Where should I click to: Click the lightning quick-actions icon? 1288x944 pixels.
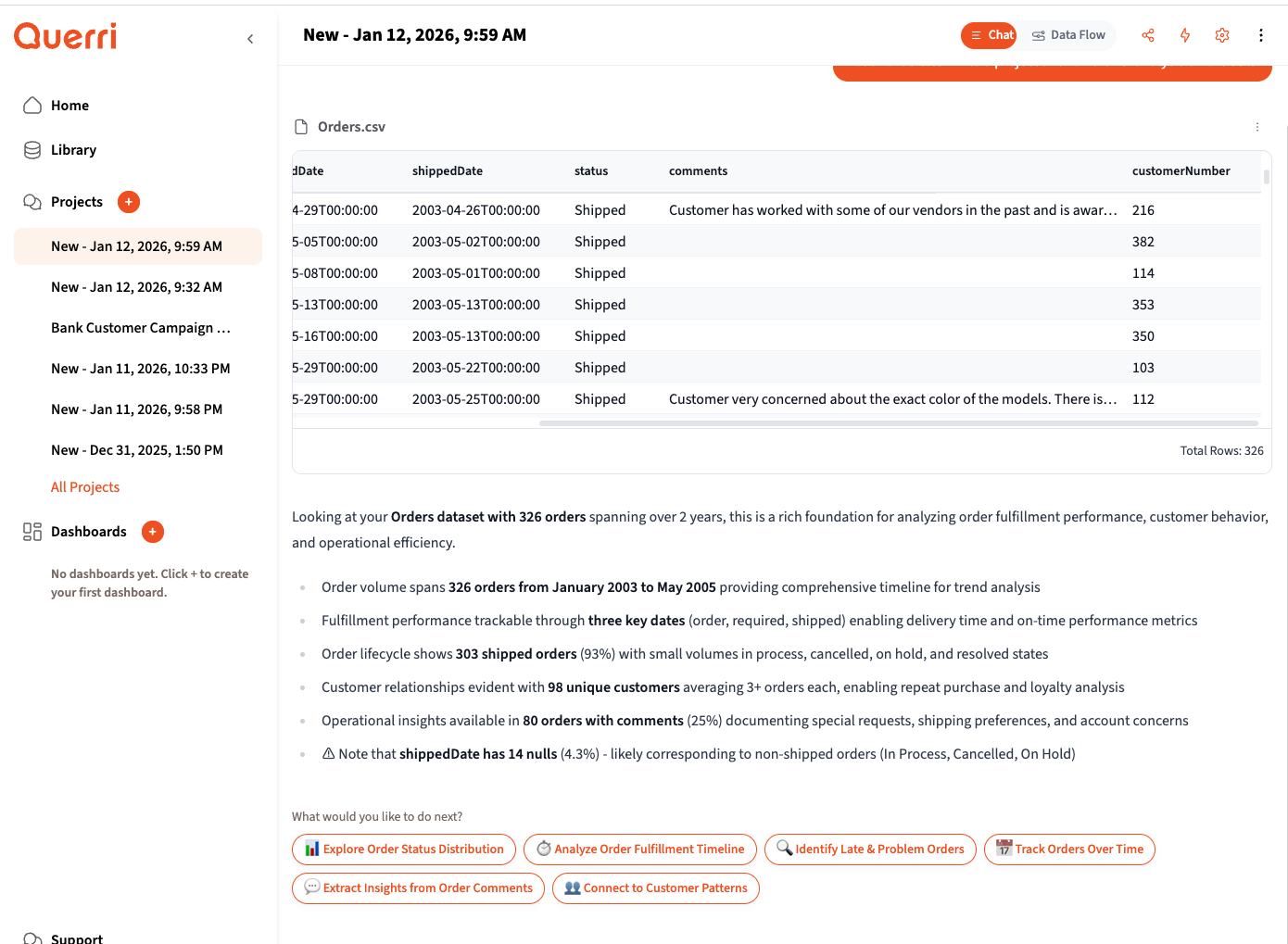[1185, 34]
